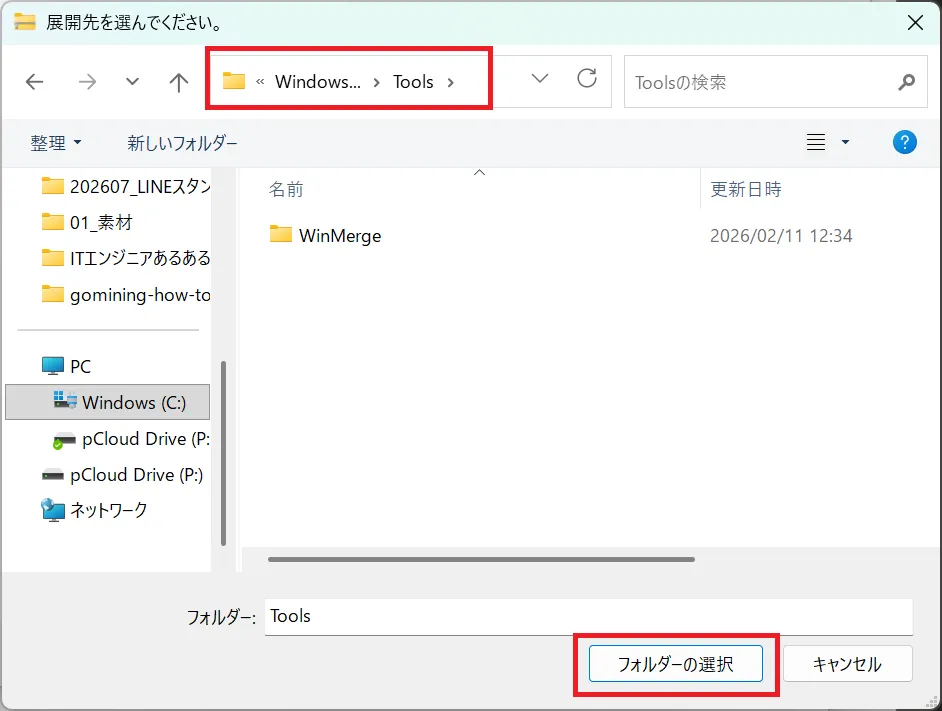Open view options dropdown arrow
This screenshot has height=711, width=942.
point(845,142)
